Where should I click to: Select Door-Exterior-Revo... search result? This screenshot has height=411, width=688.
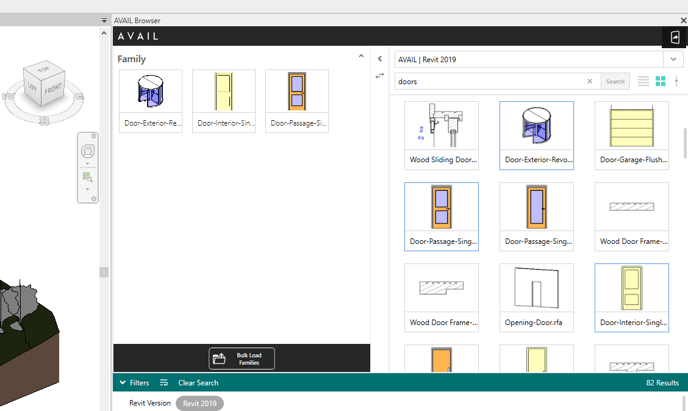click(x=536, y=136)
